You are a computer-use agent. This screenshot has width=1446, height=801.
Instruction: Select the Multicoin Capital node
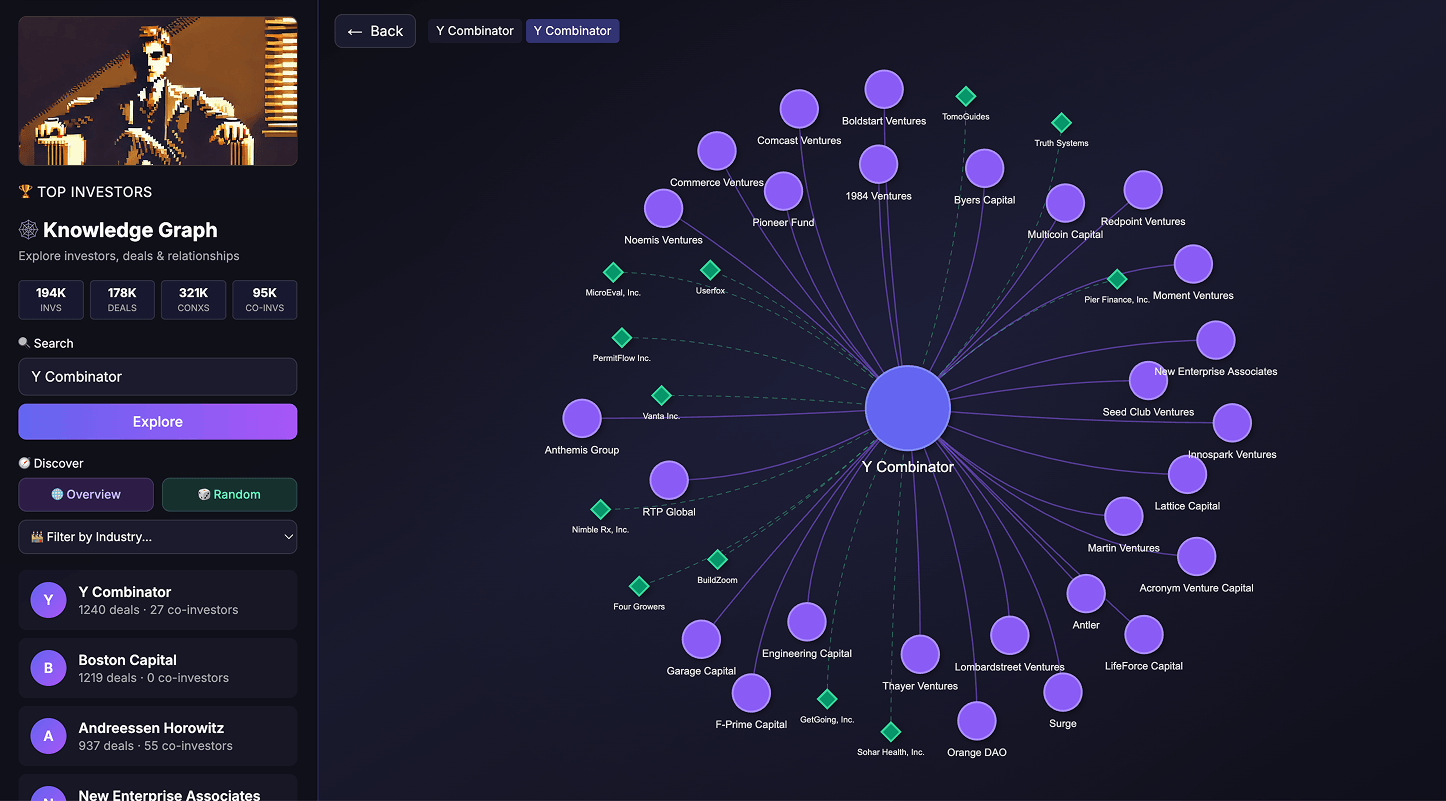pyautogui.click(x=1065, y=203)
